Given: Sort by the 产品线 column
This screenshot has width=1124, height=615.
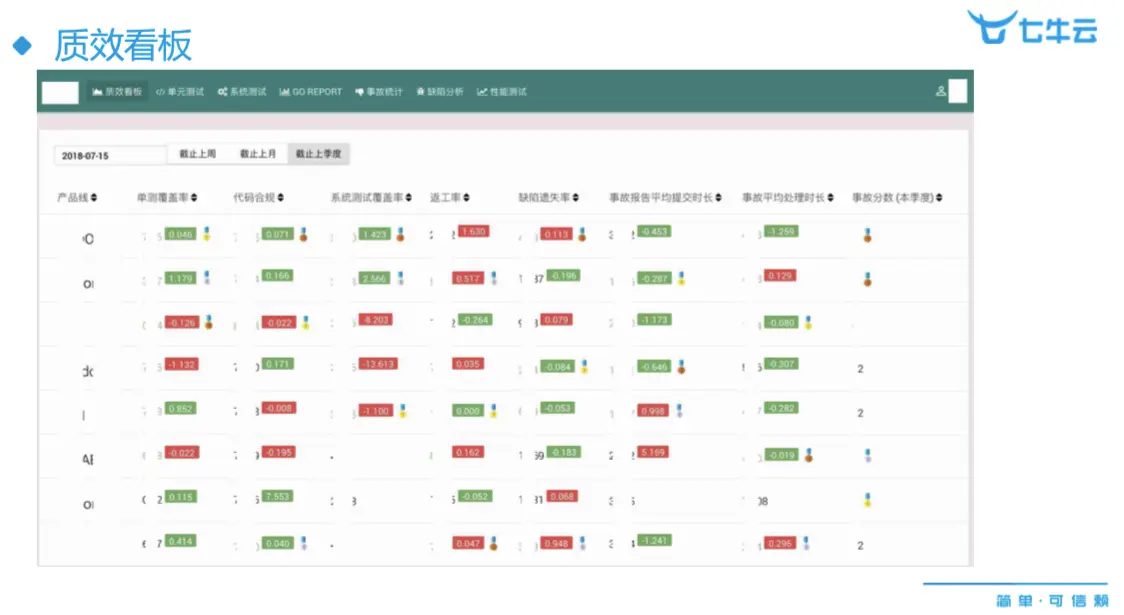Looking at the screenshot, I should [x=77, y=197].
